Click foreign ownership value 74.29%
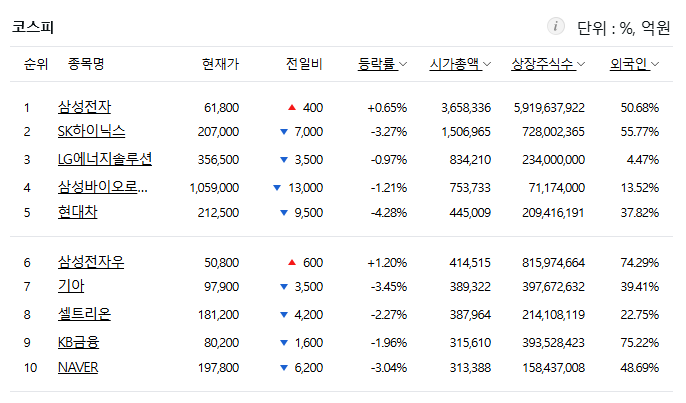 640,263
